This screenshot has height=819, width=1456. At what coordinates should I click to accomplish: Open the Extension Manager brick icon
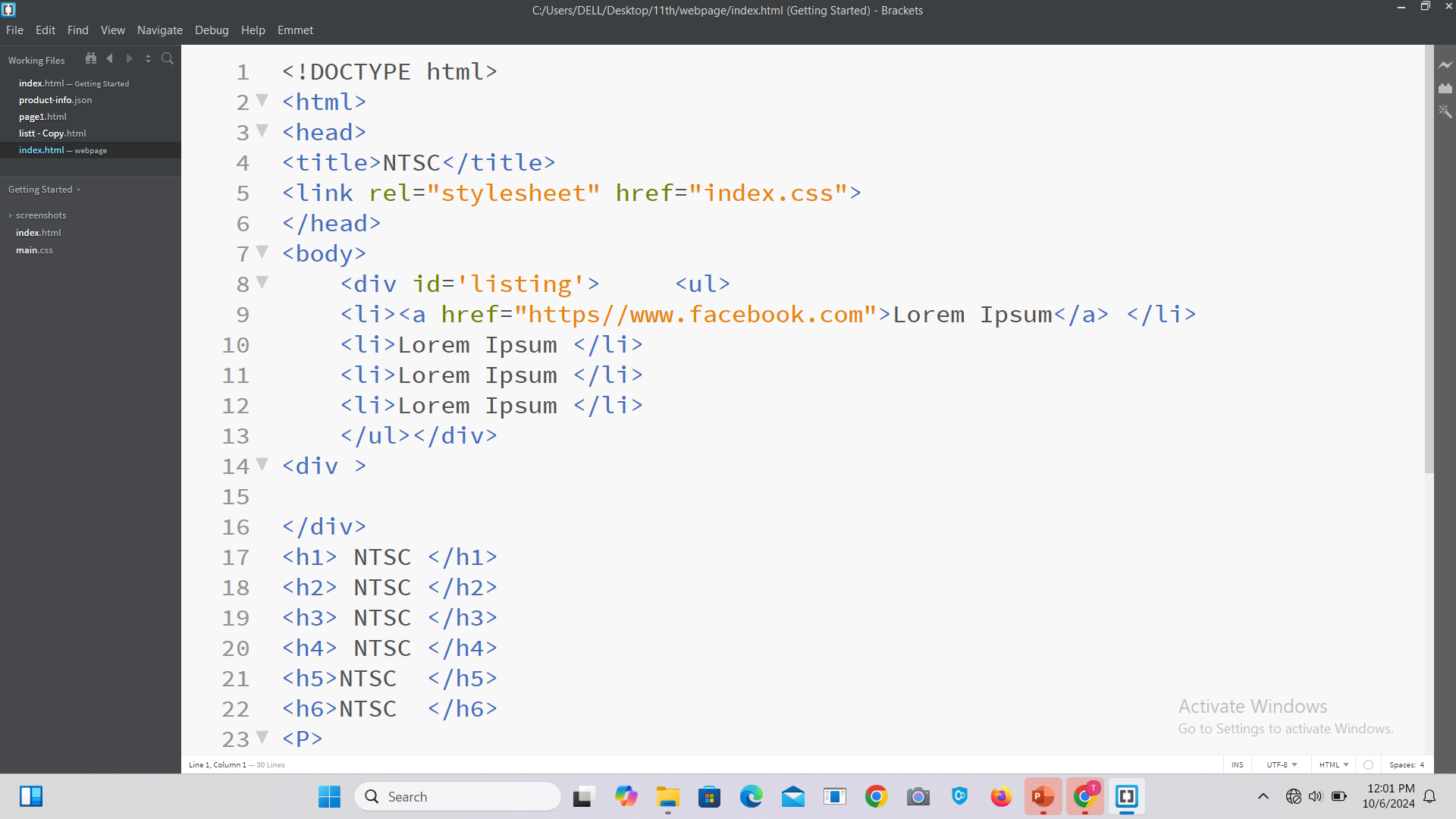coord(1445,89)
